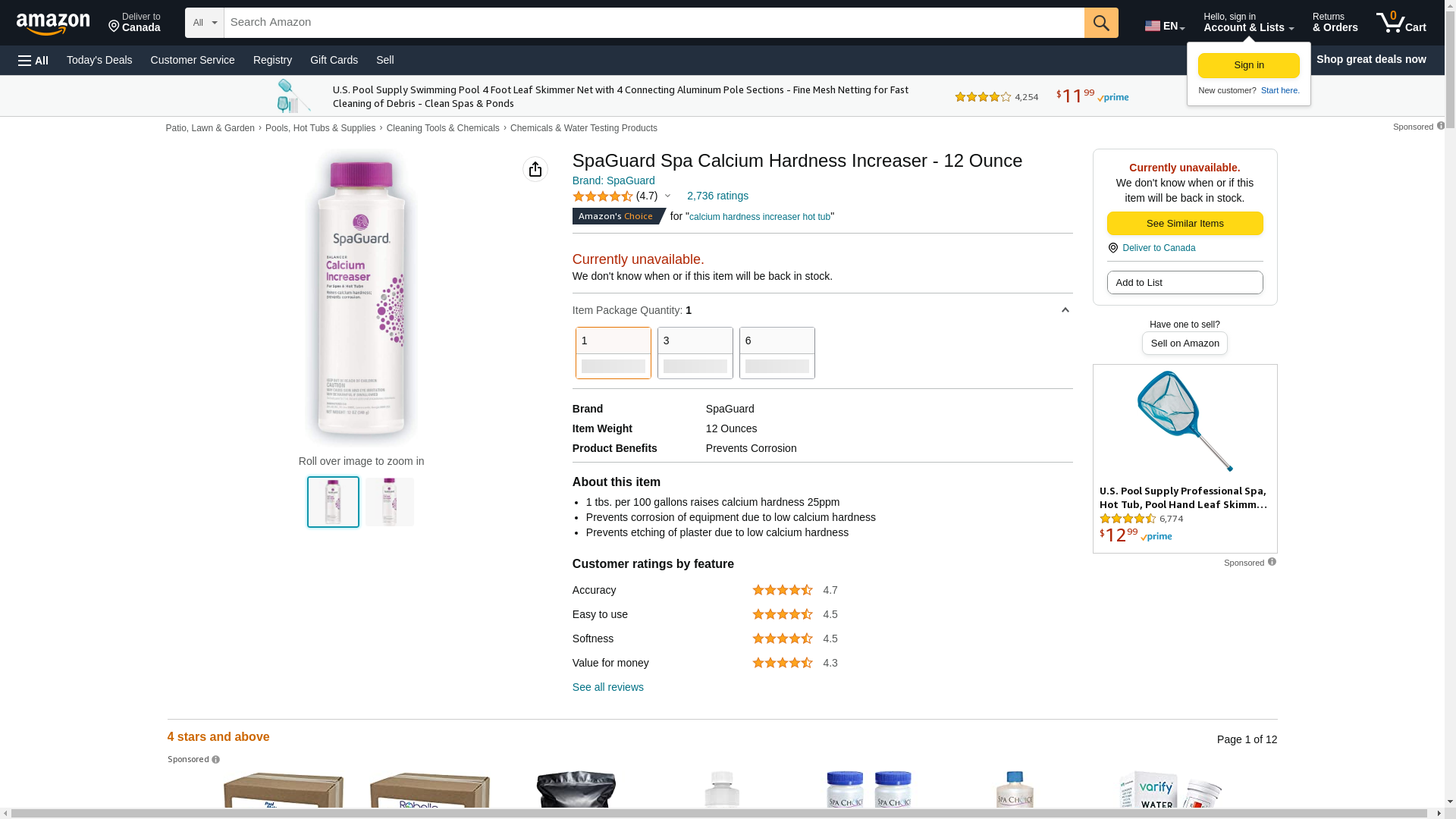Image resolution: width=1456 pixels, height=819 pixels.
Task: Click the sponsored info icon near sidebar ad
Action: (1272, 562)
